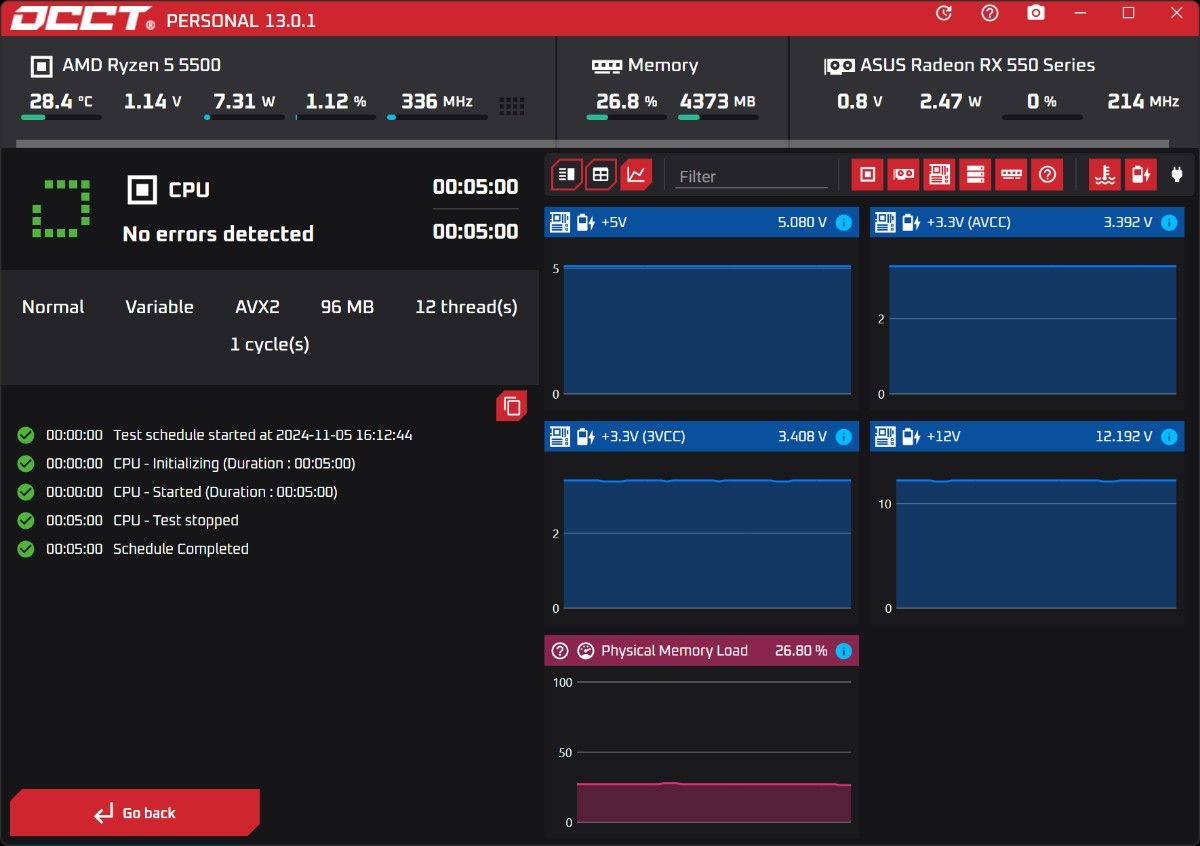Switch to the graph view layout icon

636,174
